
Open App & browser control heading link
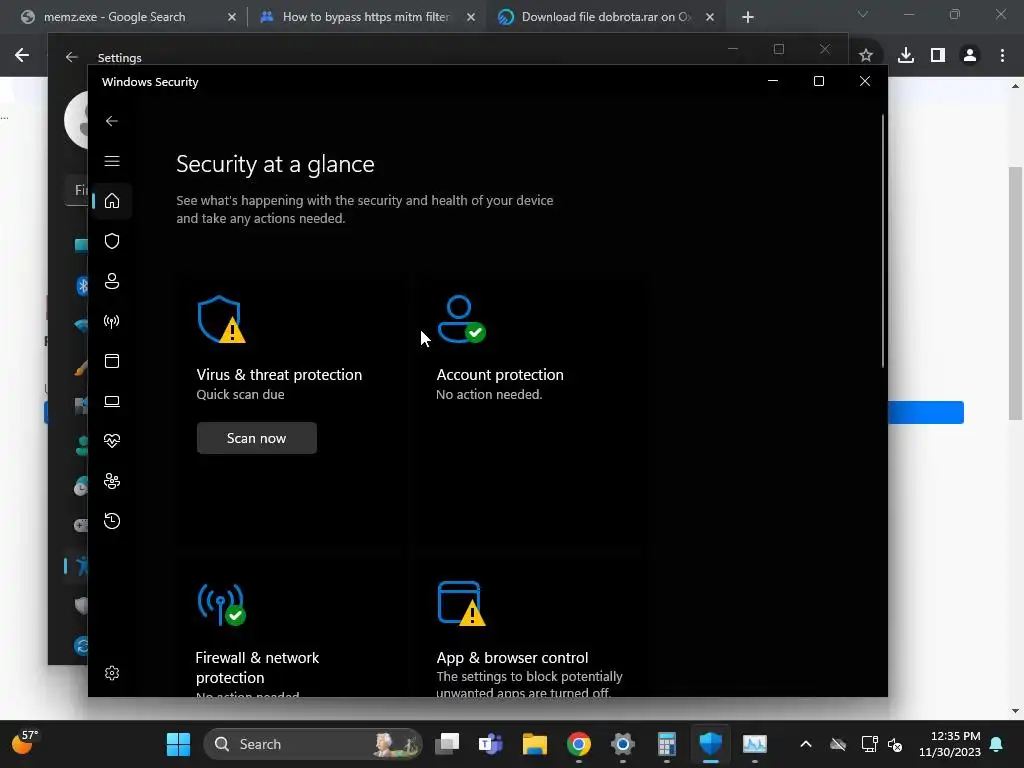512,658
